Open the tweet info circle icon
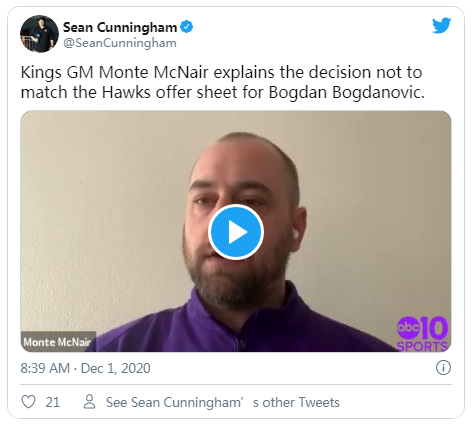This screenshot has width=471, height=429. [443, 368]
